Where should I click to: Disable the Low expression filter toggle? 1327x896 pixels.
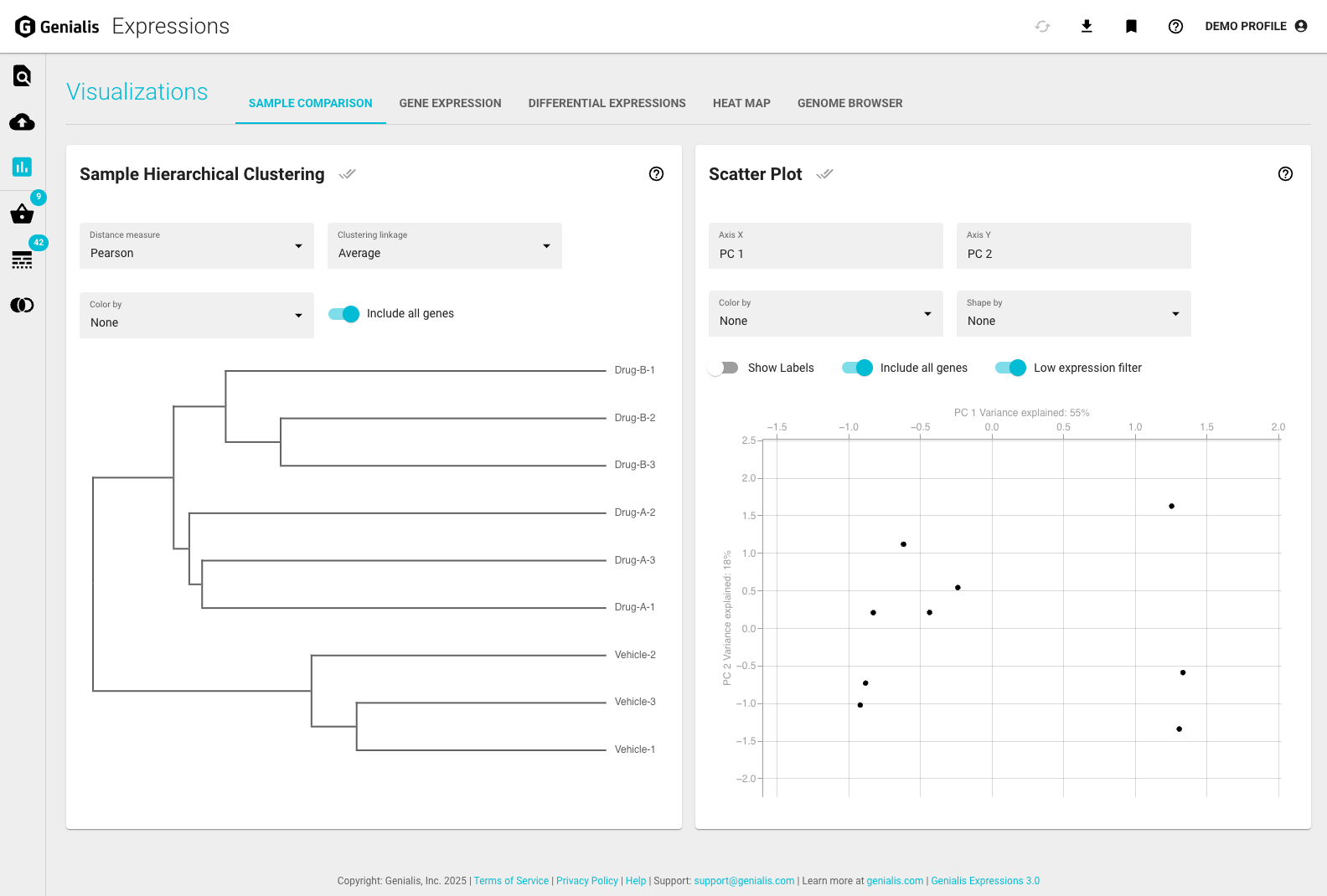[1010, 368]
